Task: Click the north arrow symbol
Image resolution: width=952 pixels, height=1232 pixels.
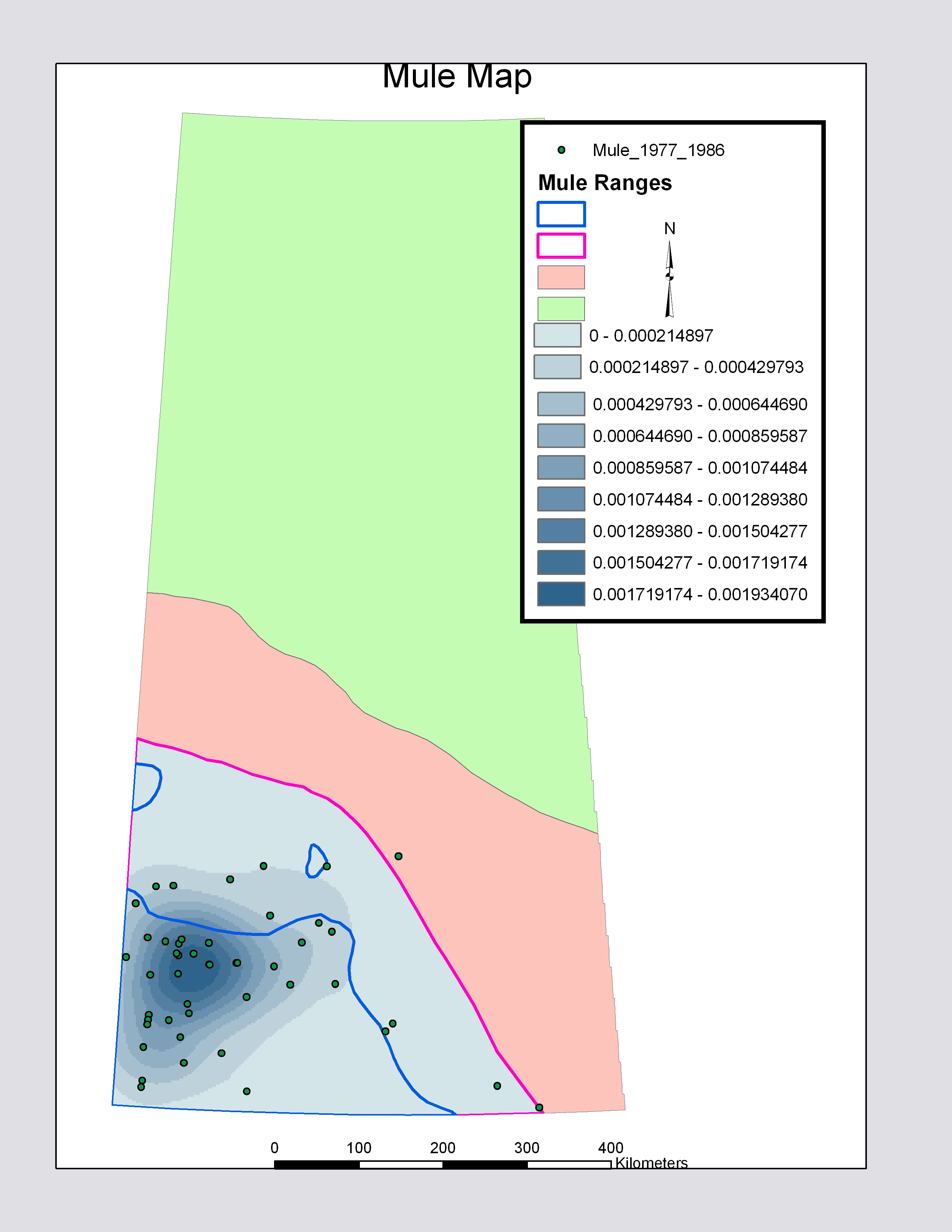Action: click(x=669, y=279)
